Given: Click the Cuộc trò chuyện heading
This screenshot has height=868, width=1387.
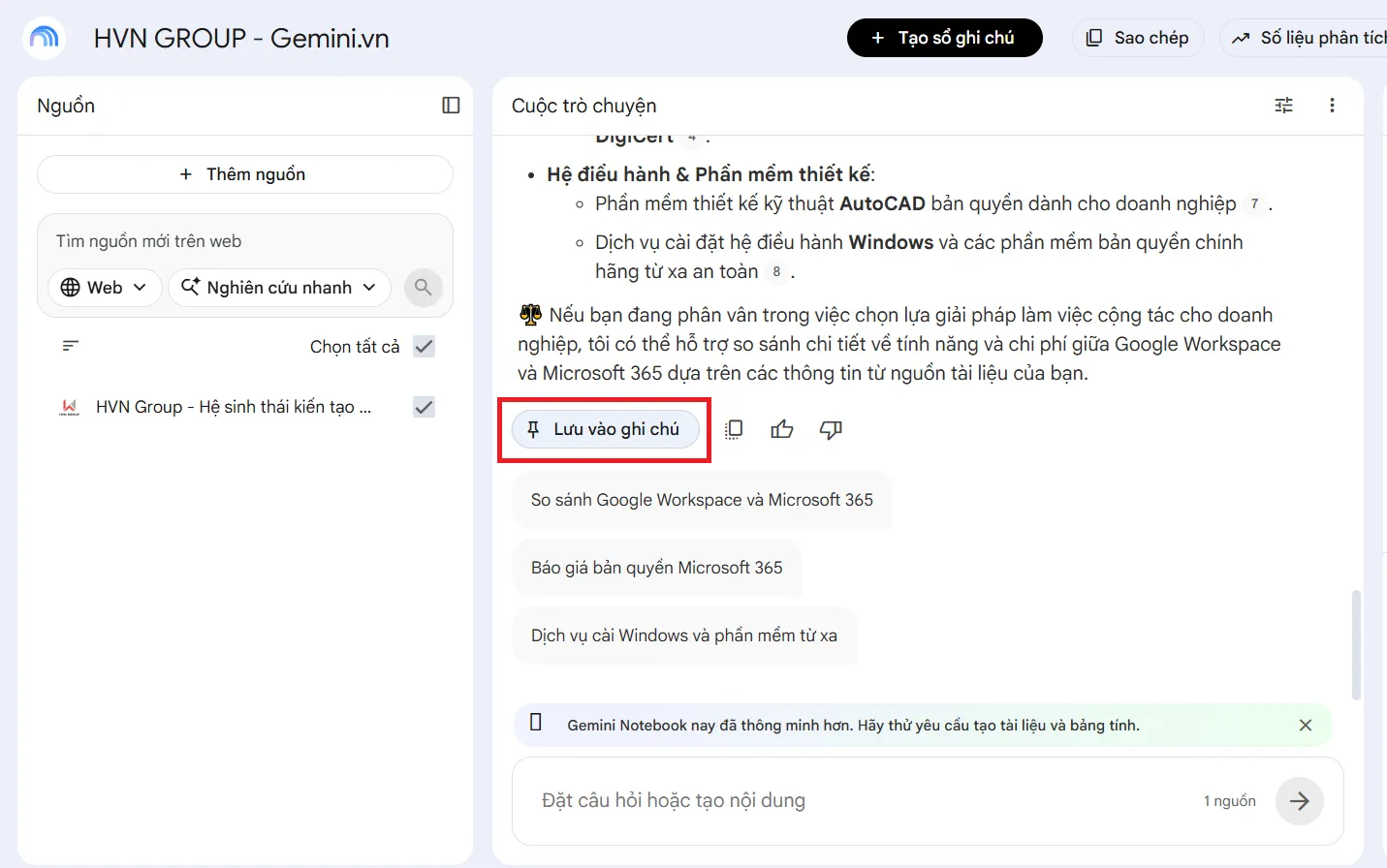Looking at the screenshot, I should pyautogui.click(x=583, y=106).
